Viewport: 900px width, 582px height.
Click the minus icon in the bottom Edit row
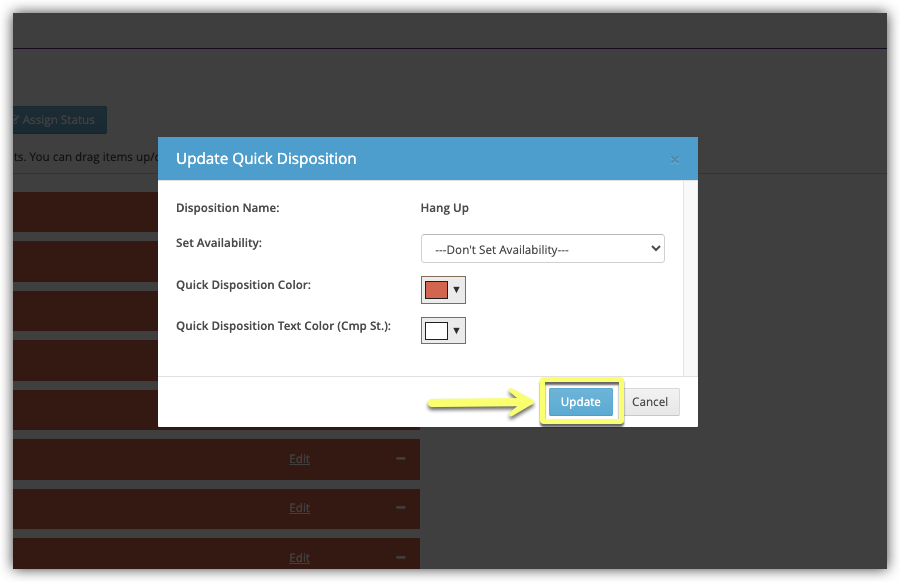pyautogui.click(x=401, y=557)
